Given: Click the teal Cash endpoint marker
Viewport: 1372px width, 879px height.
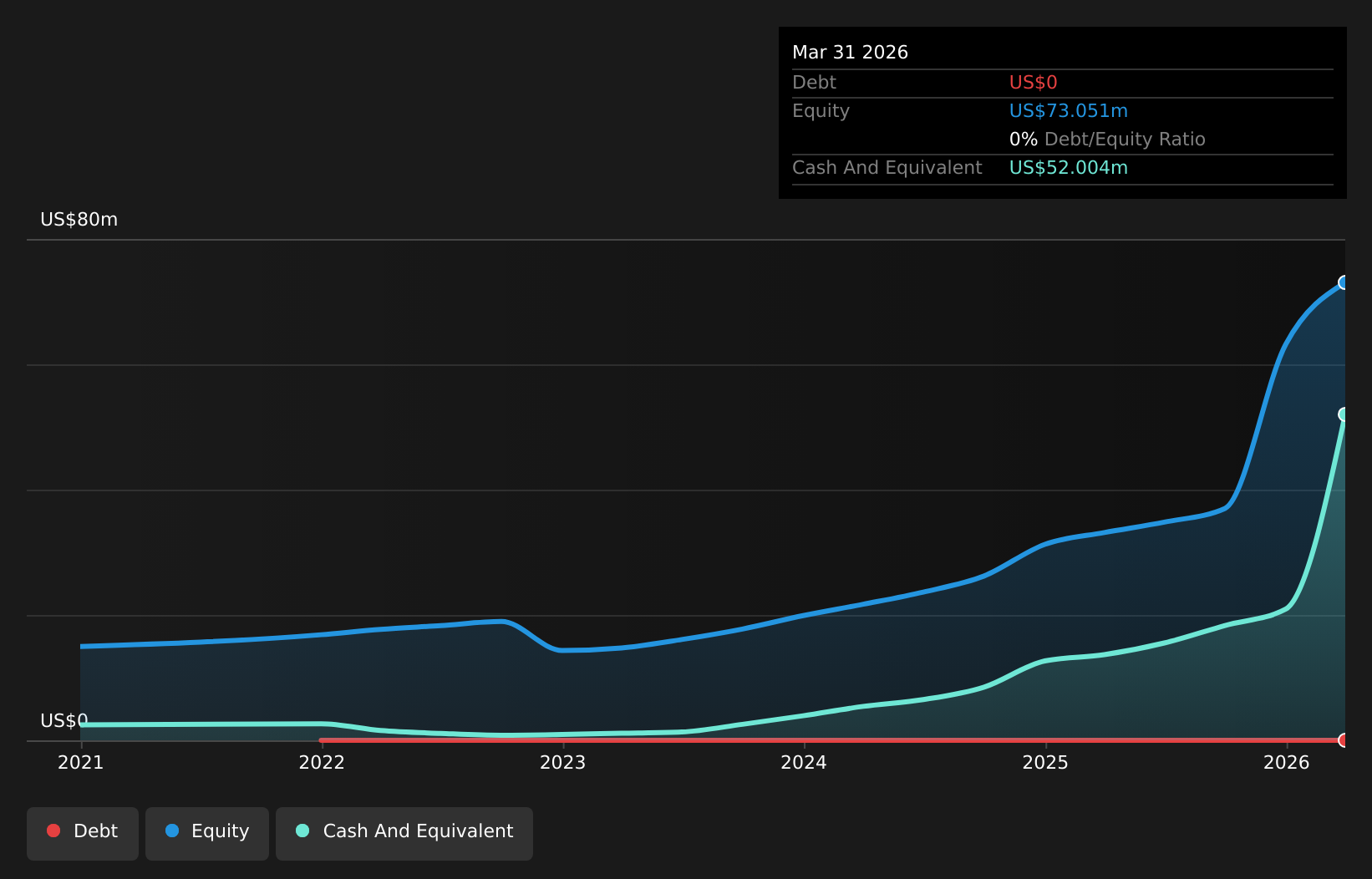Looking at the screenshot, I should [1344, 414].
